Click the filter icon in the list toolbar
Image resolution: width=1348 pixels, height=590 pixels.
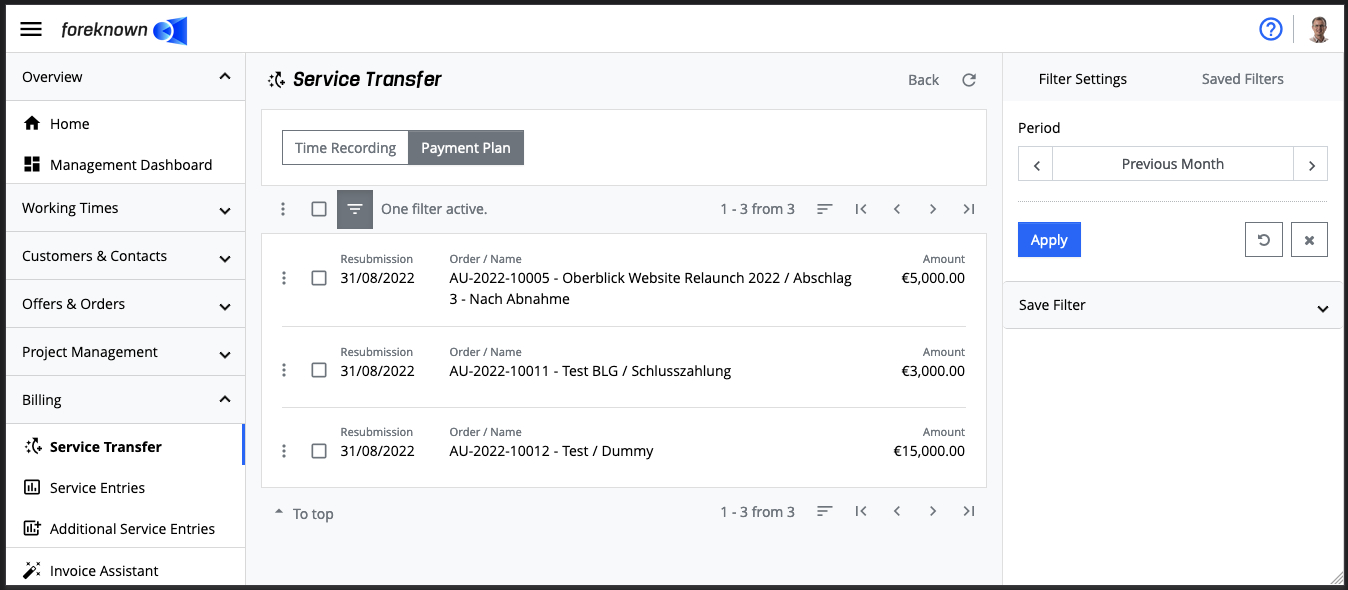tap(354, 209)
